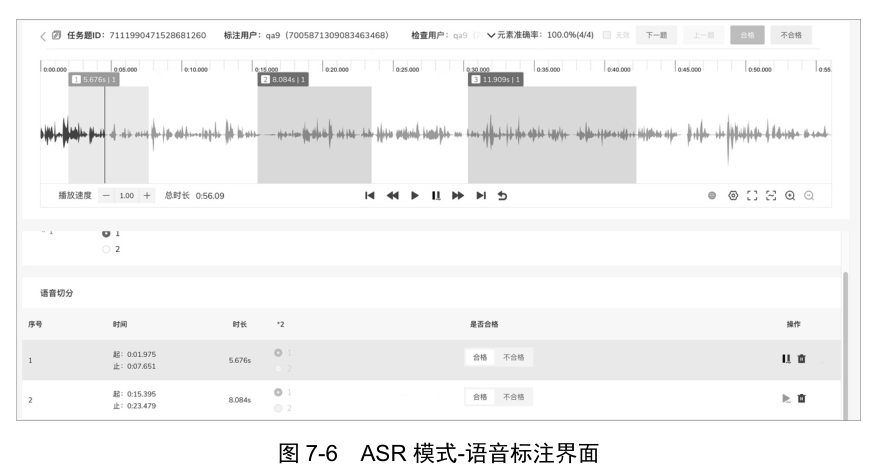Delete segment 1 with the trash icon
The image size is (878, 475).
801,359
